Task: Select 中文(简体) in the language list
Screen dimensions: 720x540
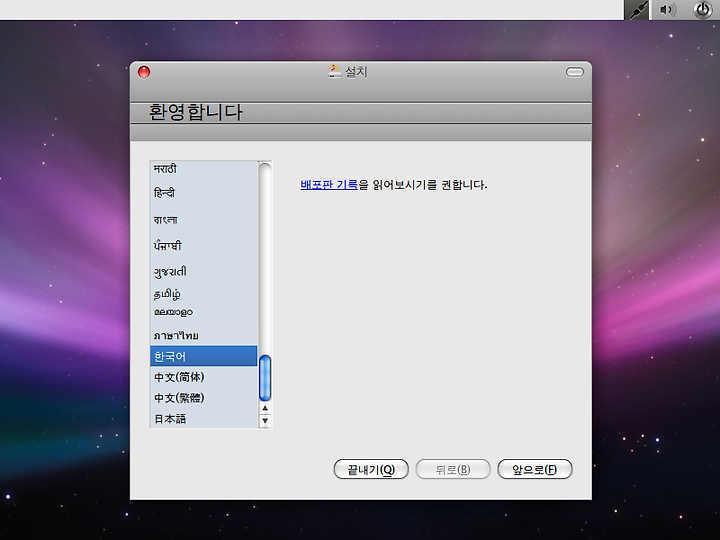Action: point(203,377)
